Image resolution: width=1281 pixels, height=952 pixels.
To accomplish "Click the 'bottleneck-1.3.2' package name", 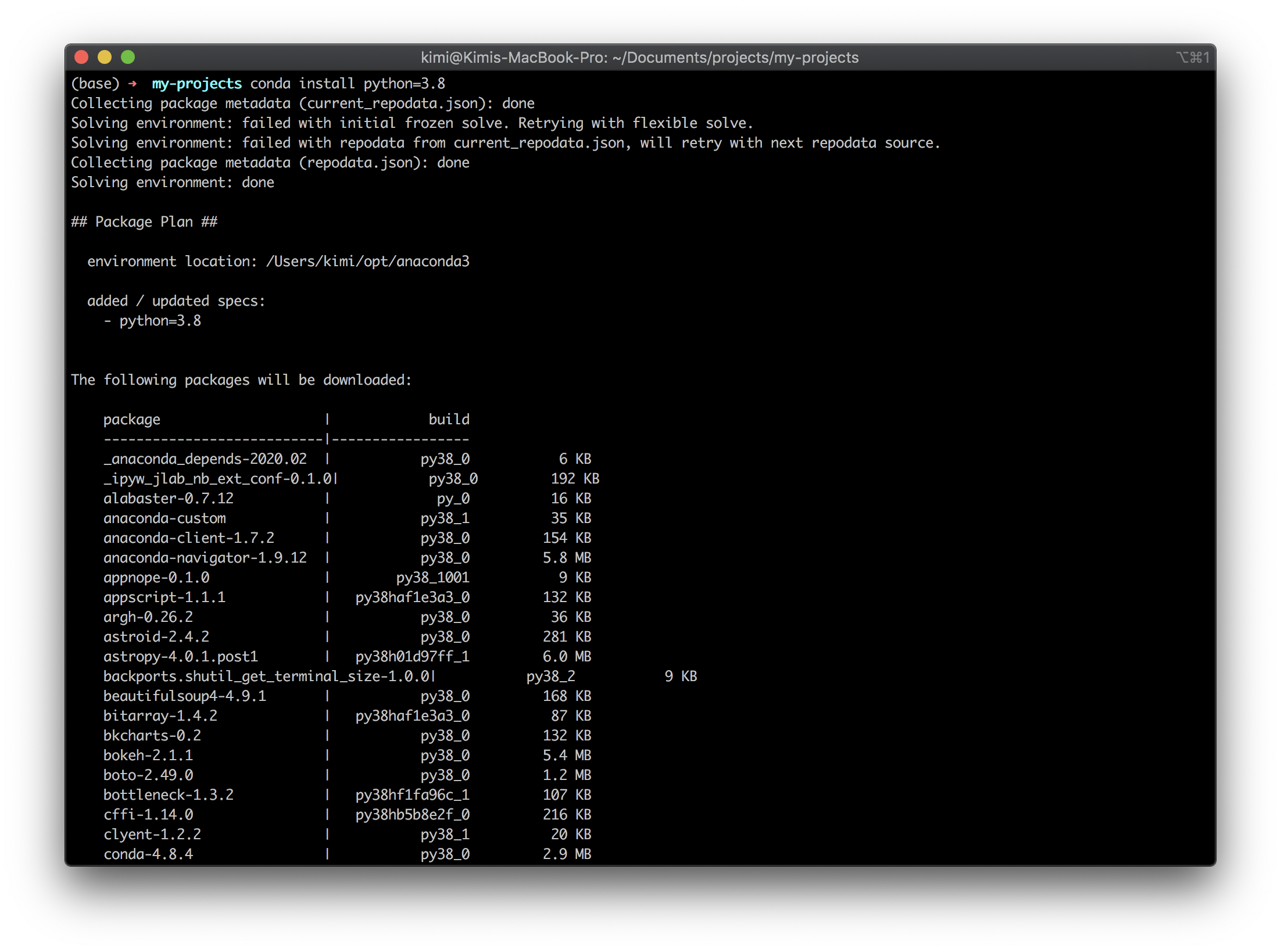I will pyautogui.click(x=169, y=795).
